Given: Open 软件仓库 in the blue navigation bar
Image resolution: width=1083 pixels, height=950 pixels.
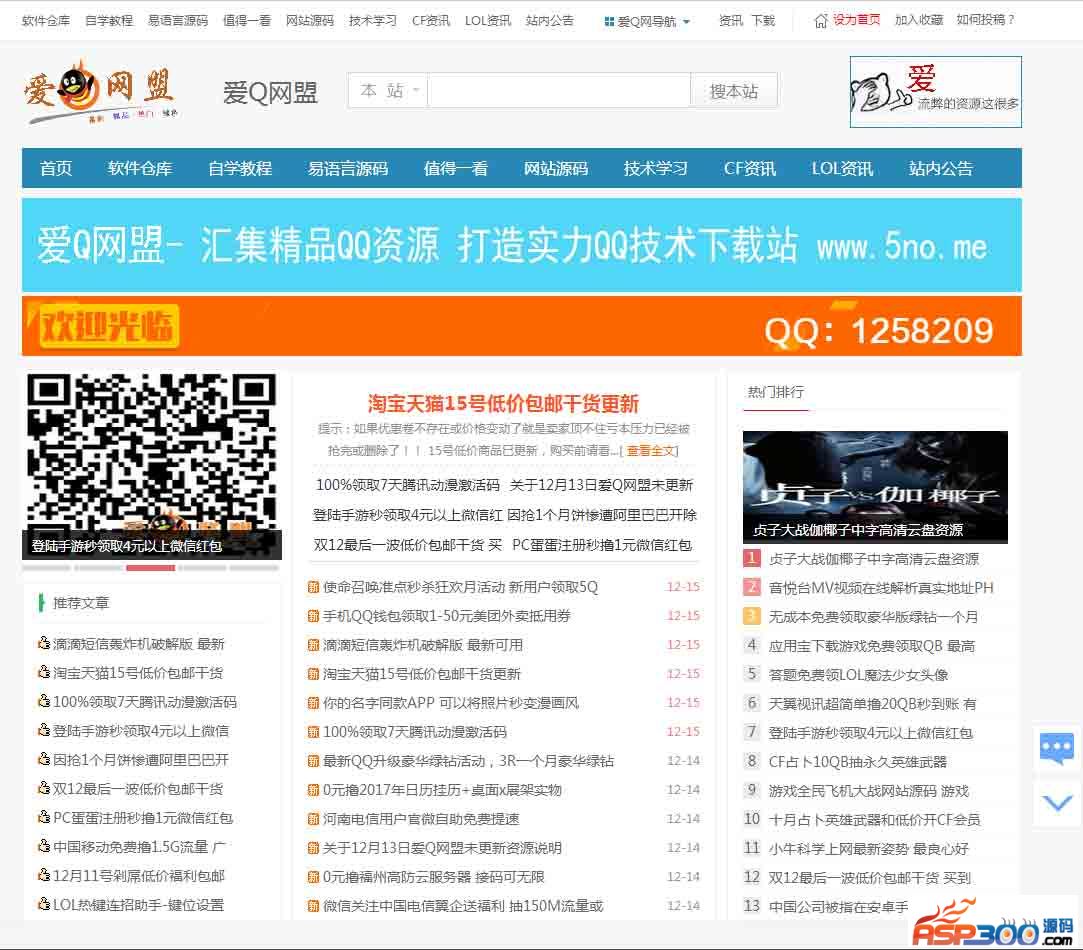Looking at the screenshot, I should [x=140, y=168].
